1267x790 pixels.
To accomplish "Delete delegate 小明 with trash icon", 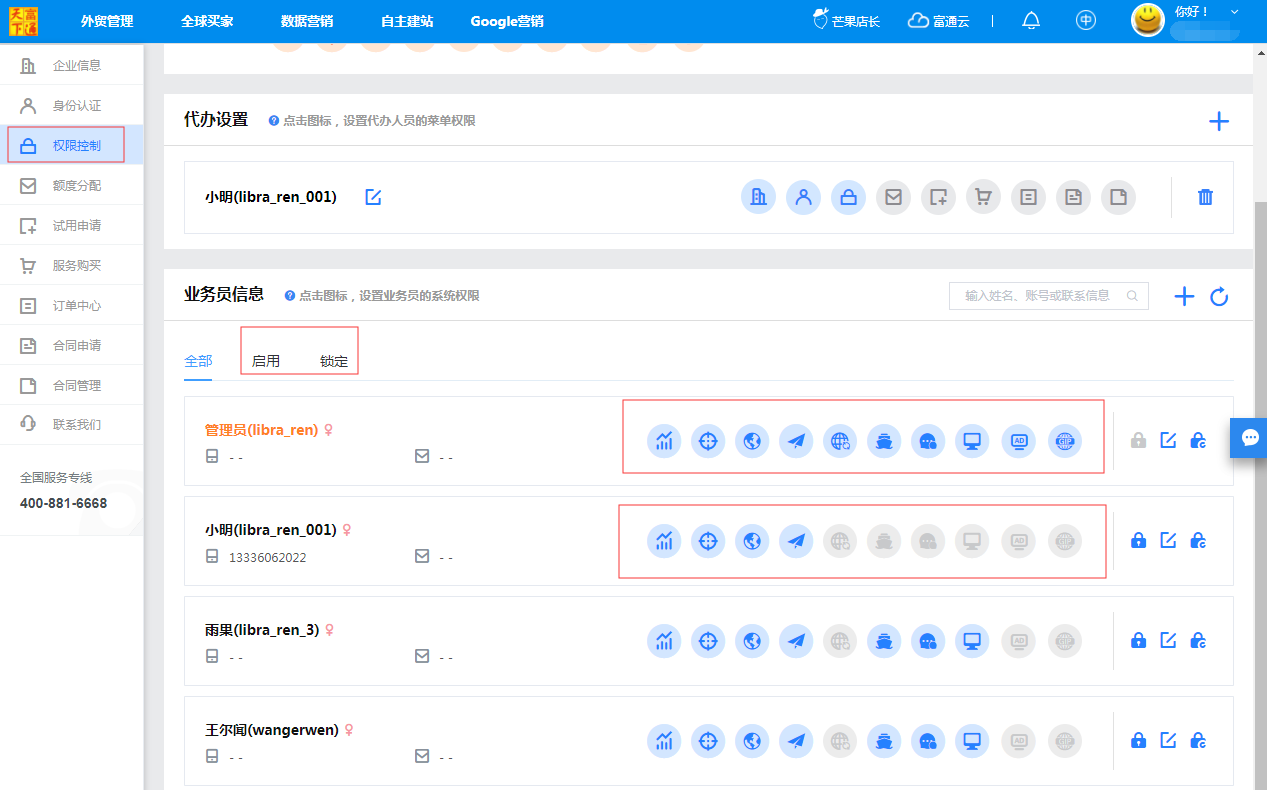I will (x=1205, y=197).
